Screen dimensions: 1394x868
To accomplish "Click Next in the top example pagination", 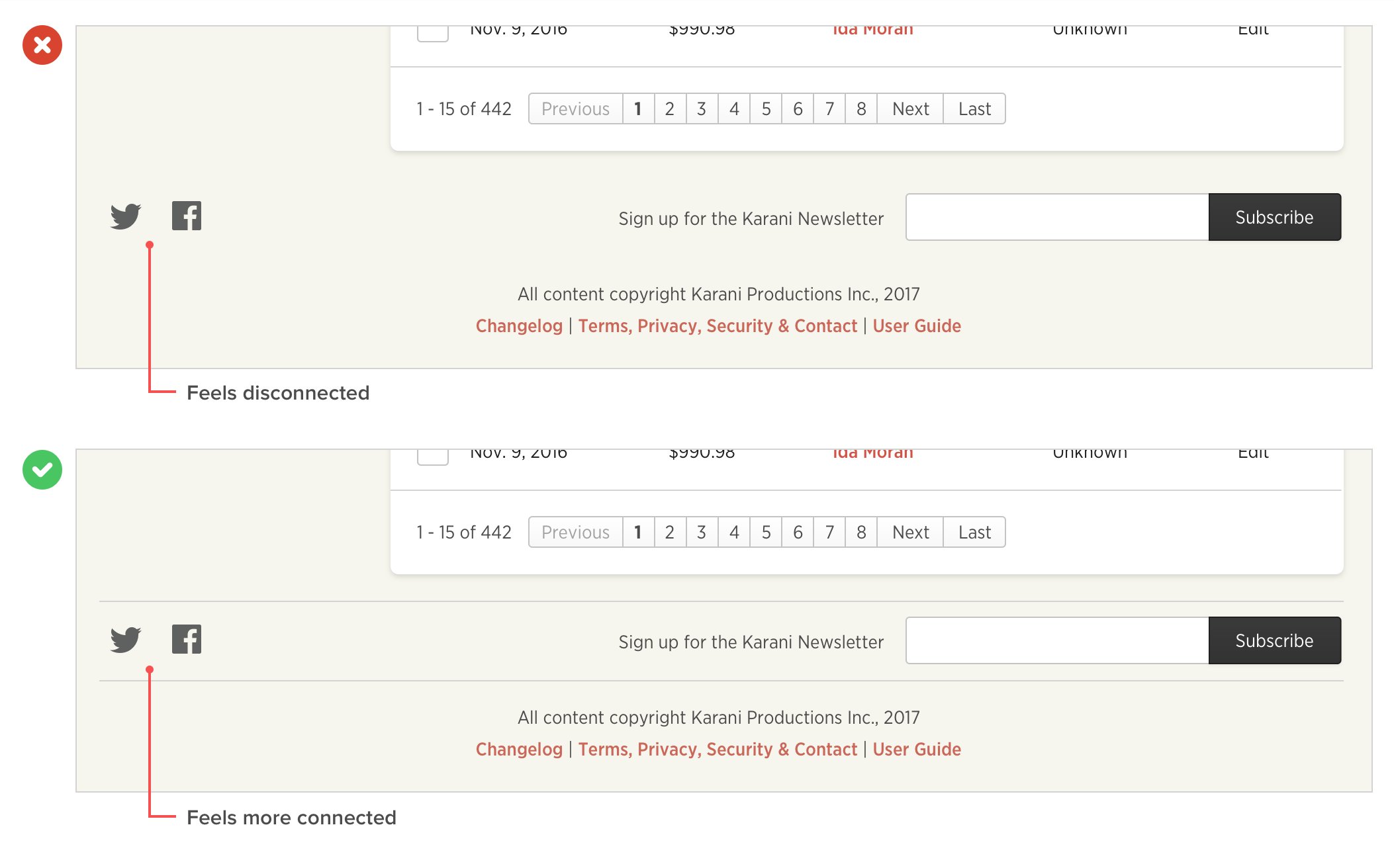I will pyautogui.click(x=910, y=108).
